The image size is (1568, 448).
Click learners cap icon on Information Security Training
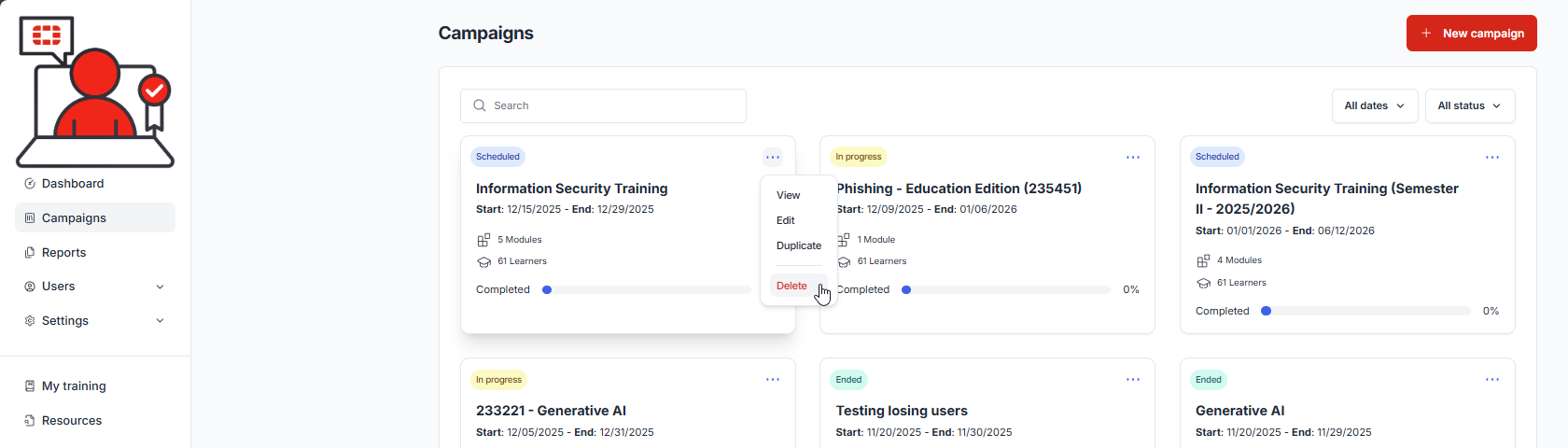(x=483, y=261)
